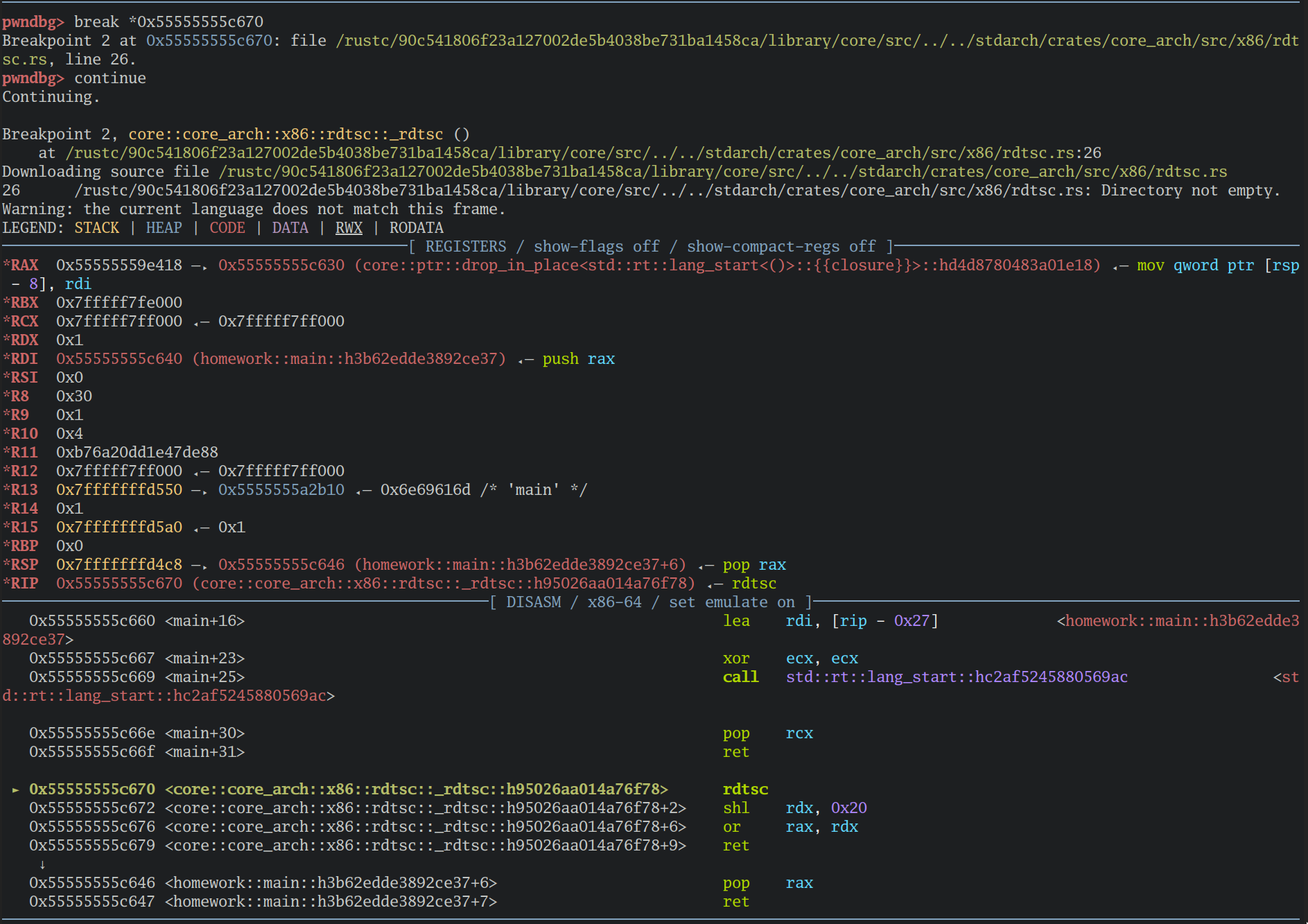1308x924 pixels.
Task: Click the rdtsc mnemonic in RIP row
Action: (754, 583)
